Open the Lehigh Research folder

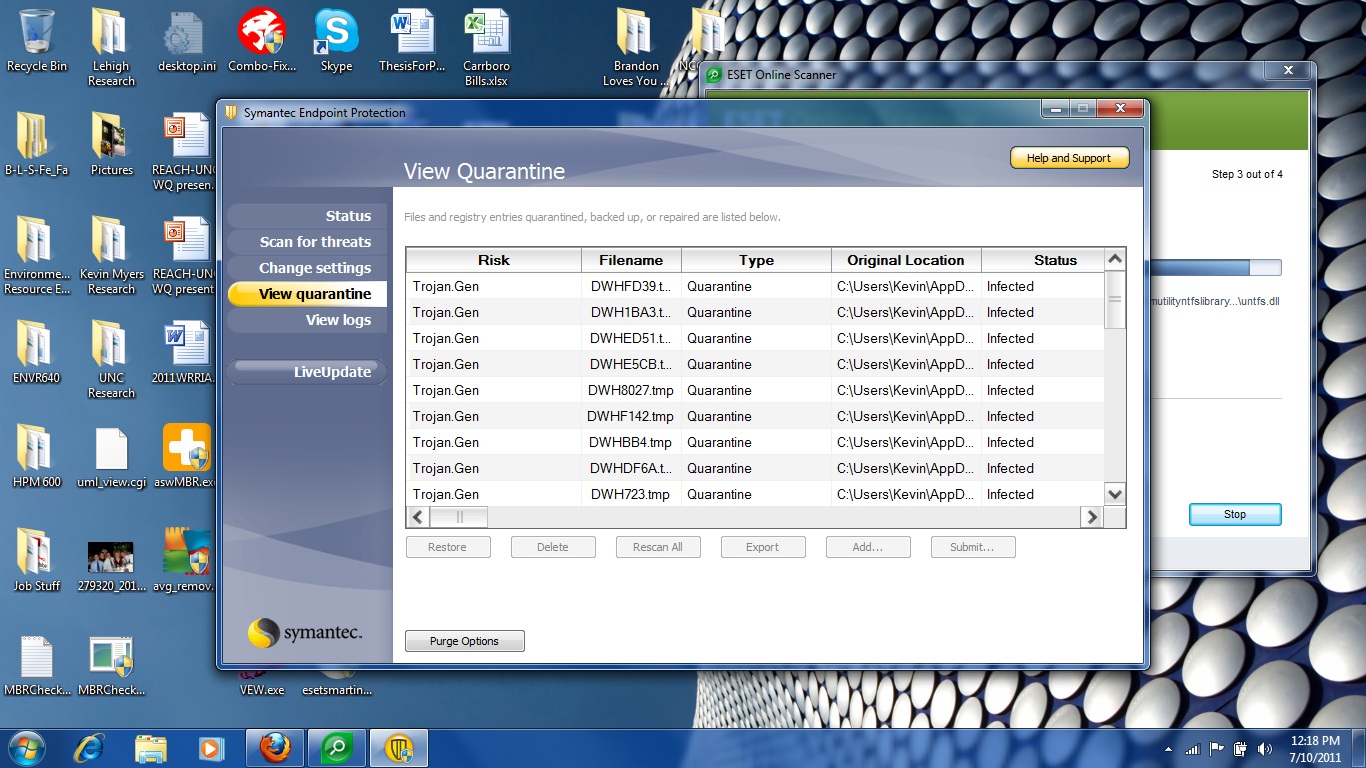111,46
